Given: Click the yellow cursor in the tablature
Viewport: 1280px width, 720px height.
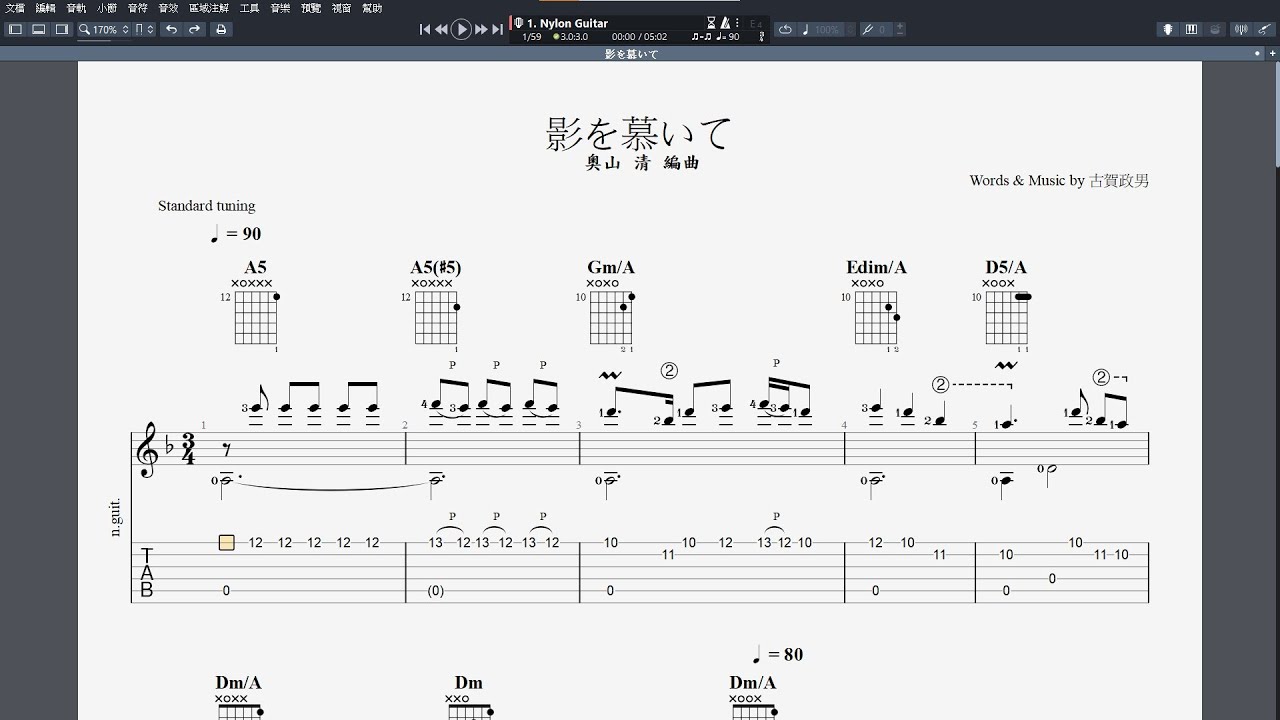Looking at the screenshot, I should tap(227, 542).
